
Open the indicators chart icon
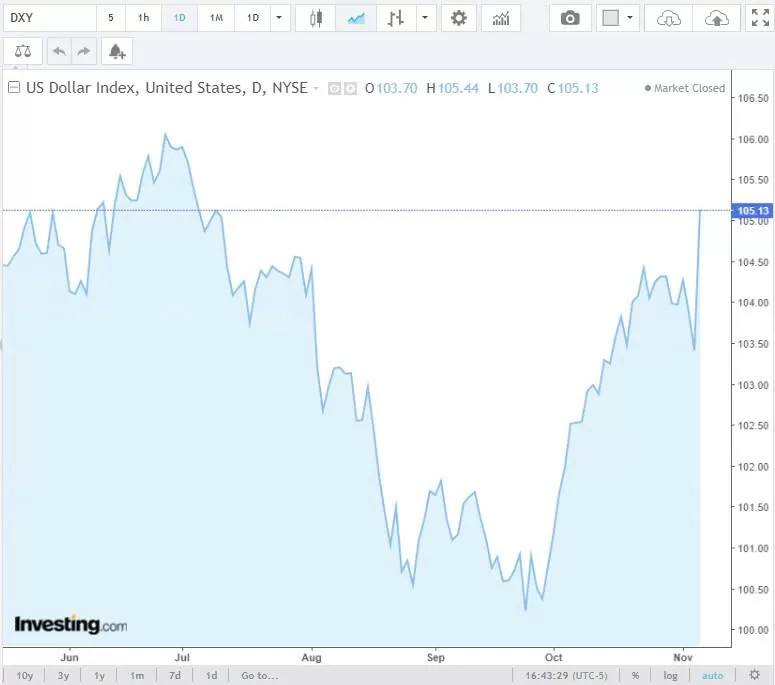click(501, 18)
